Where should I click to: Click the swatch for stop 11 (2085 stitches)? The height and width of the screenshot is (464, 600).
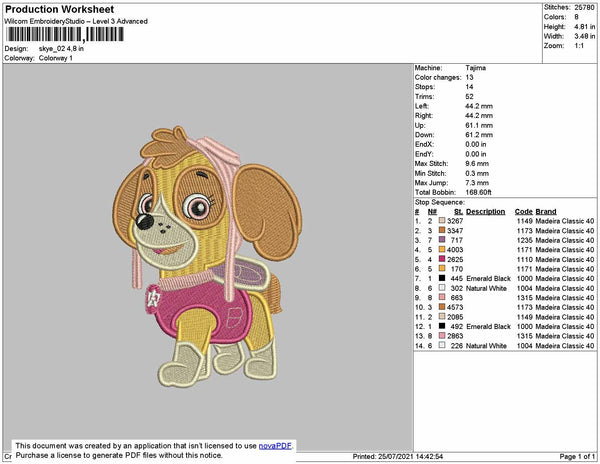442,316
